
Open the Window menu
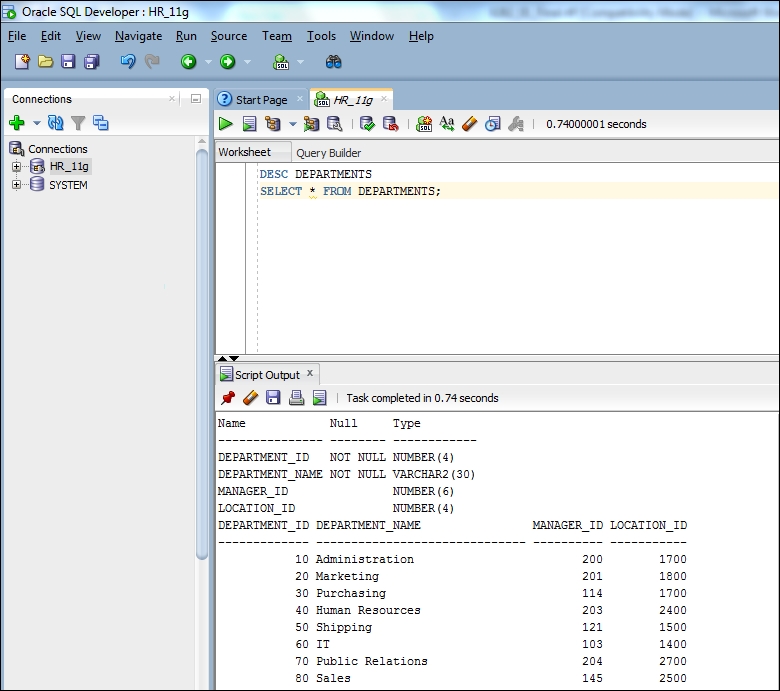pyautogui.click(x=372, y=36)
